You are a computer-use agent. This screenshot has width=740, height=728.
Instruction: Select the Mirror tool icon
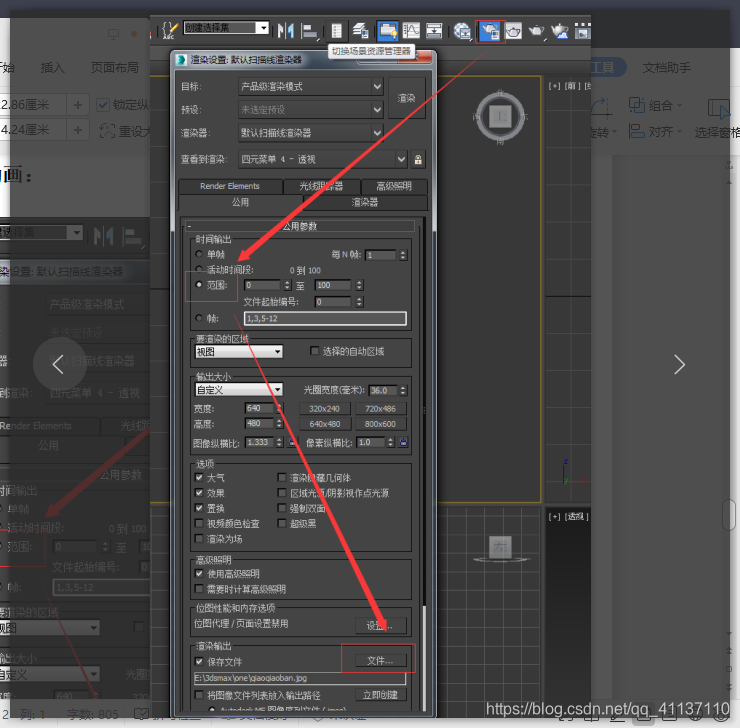pyautogui.click(x=286, y=31)
